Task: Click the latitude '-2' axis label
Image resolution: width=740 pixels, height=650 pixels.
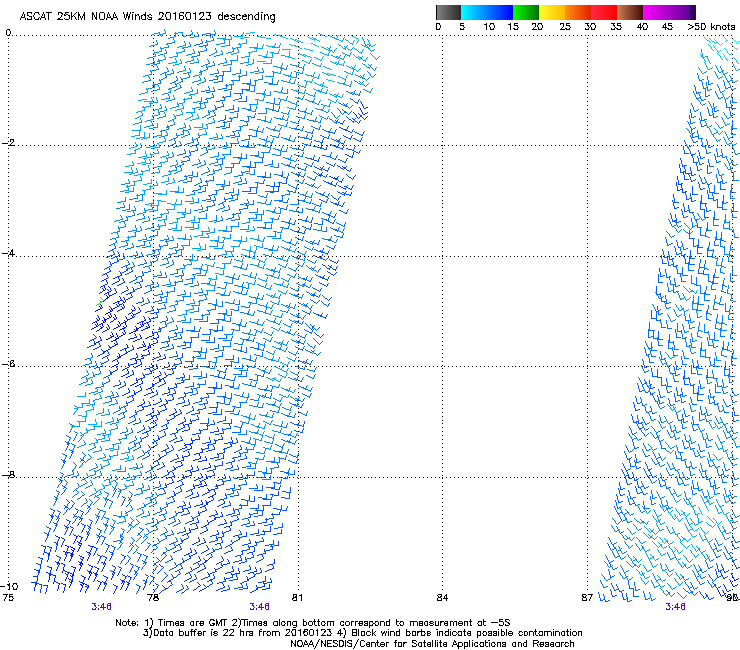Action: pyautogui.click(x=8, y=143)
